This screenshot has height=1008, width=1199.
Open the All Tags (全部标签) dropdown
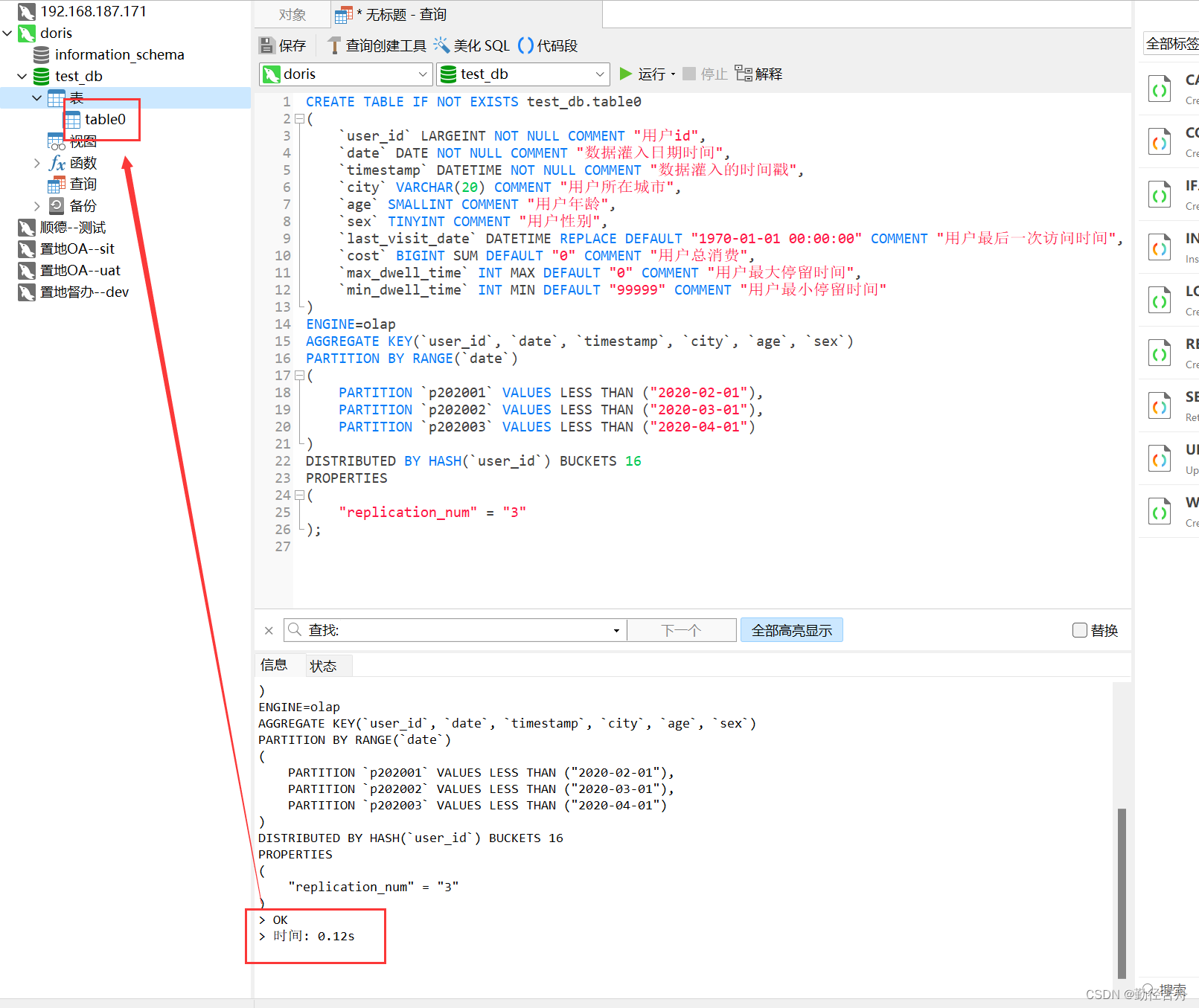pyautogui.click(x=1171, y=43)
